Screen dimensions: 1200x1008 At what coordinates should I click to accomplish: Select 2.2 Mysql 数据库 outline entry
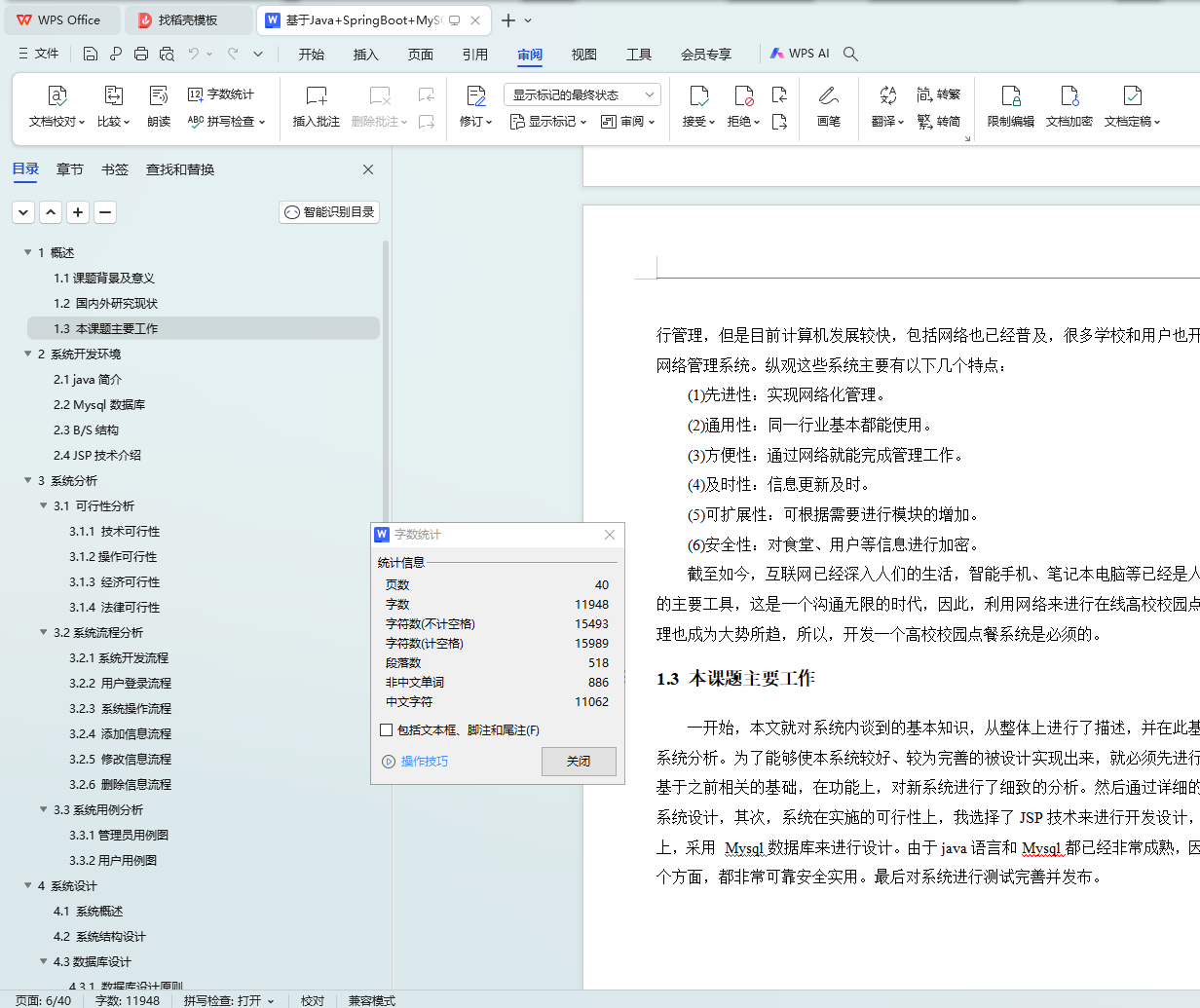(99, 405)
